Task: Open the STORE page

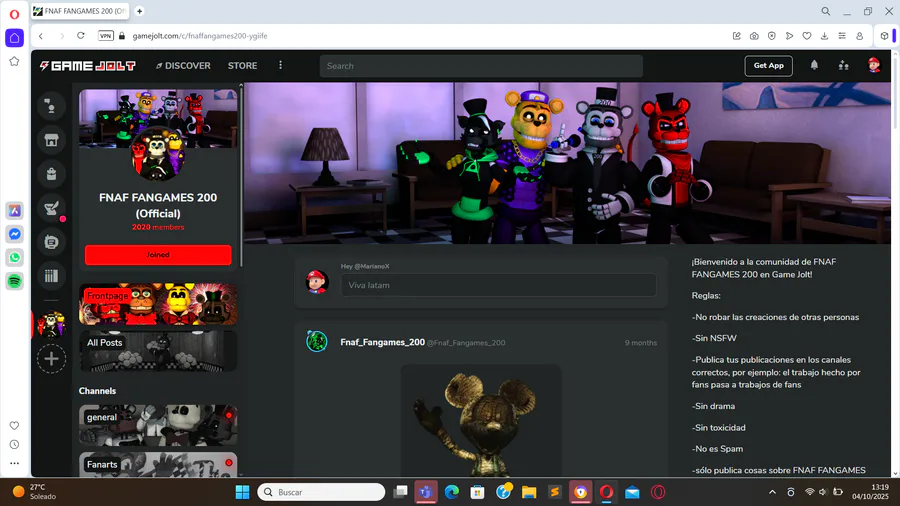Action: pos(242,66)
